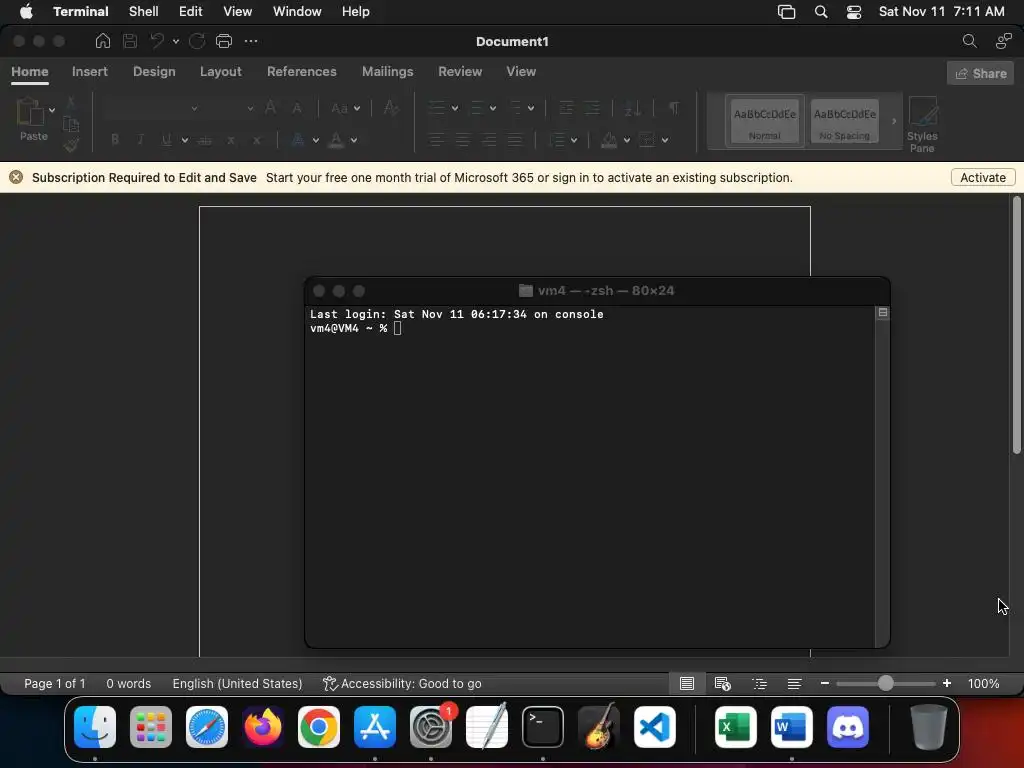1024x768 pixels.
Task: Click the Activate button in the banner
Action: 983,178
